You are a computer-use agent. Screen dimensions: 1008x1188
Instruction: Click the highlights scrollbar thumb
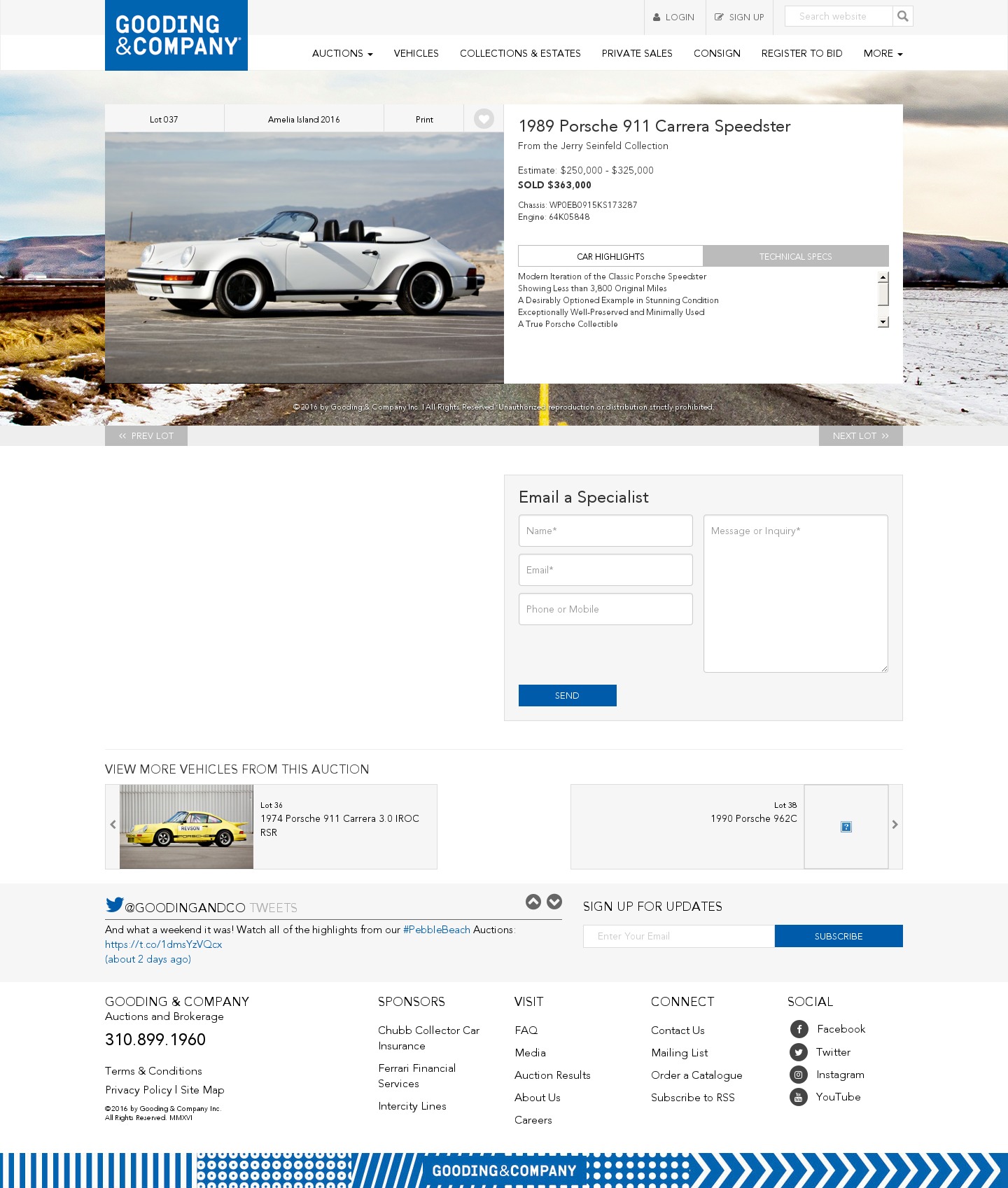coord(883,294)
